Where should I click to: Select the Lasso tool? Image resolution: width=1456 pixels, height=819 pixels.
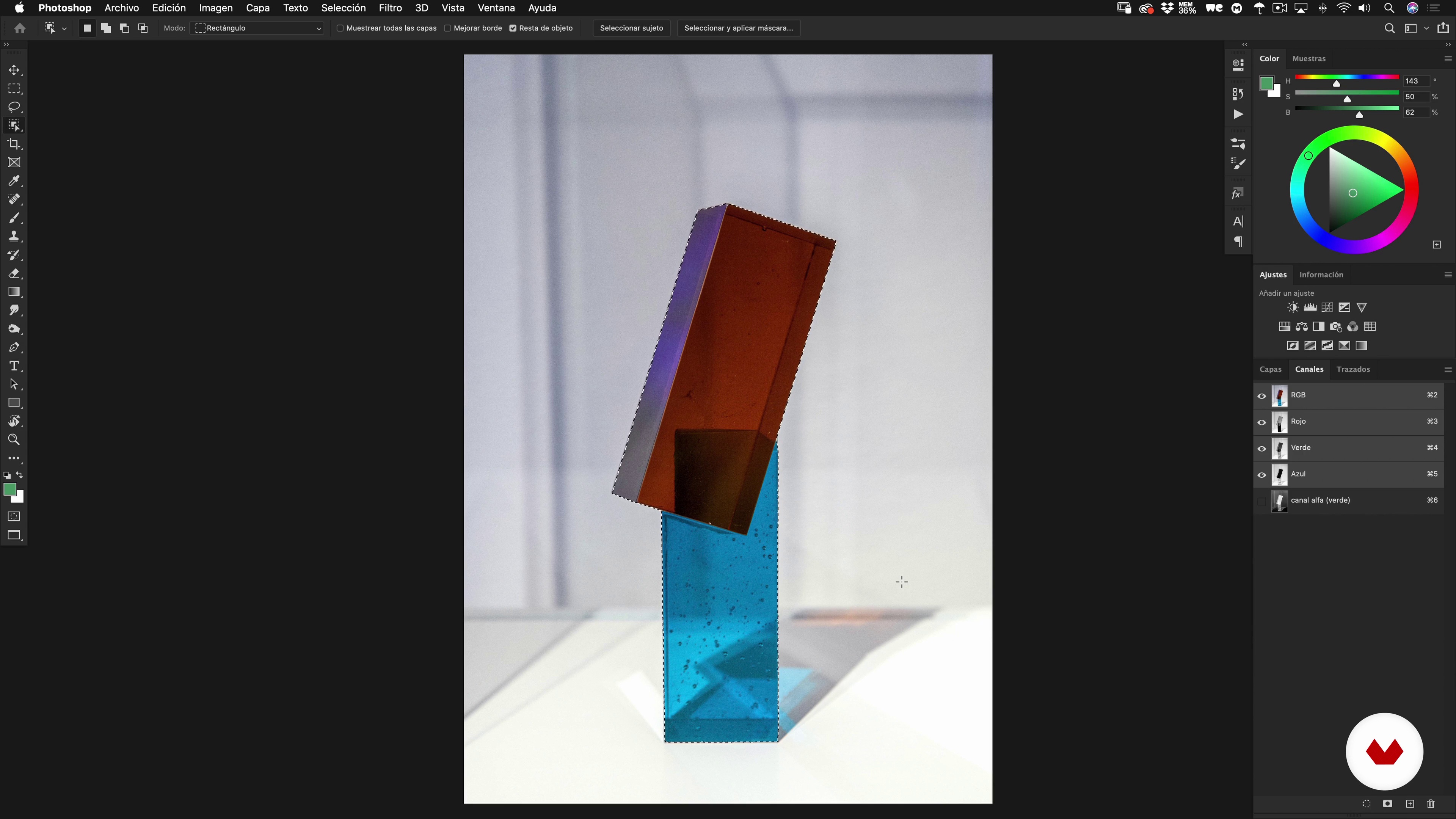(x=14, y=107)
